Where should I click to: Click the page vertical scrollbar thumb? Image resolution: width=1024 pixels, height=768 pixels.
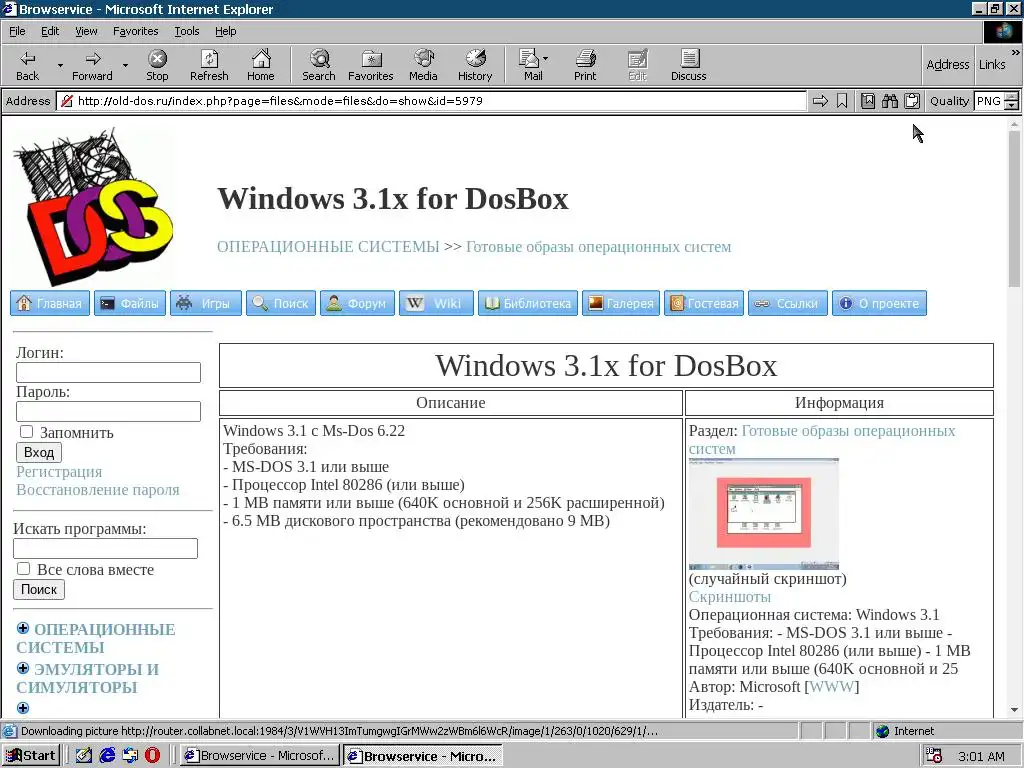1014,209
